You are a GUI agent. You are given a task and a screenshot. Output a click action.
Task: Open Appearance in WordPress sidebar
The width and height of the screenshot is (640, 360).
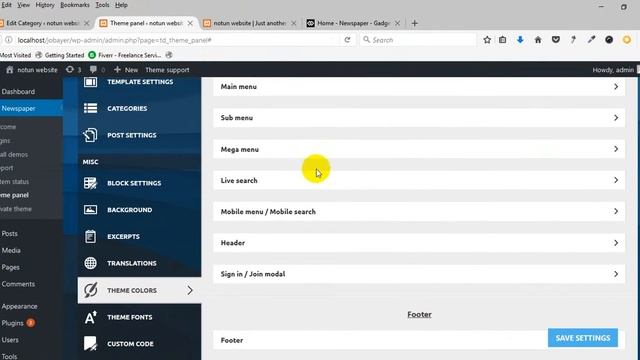click(x=19, y=306)
